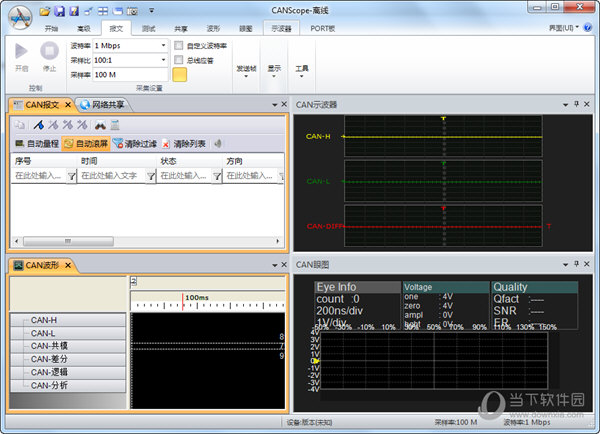
Task: Switch to the 共享 ribbon tab
Action: (181, 28)
